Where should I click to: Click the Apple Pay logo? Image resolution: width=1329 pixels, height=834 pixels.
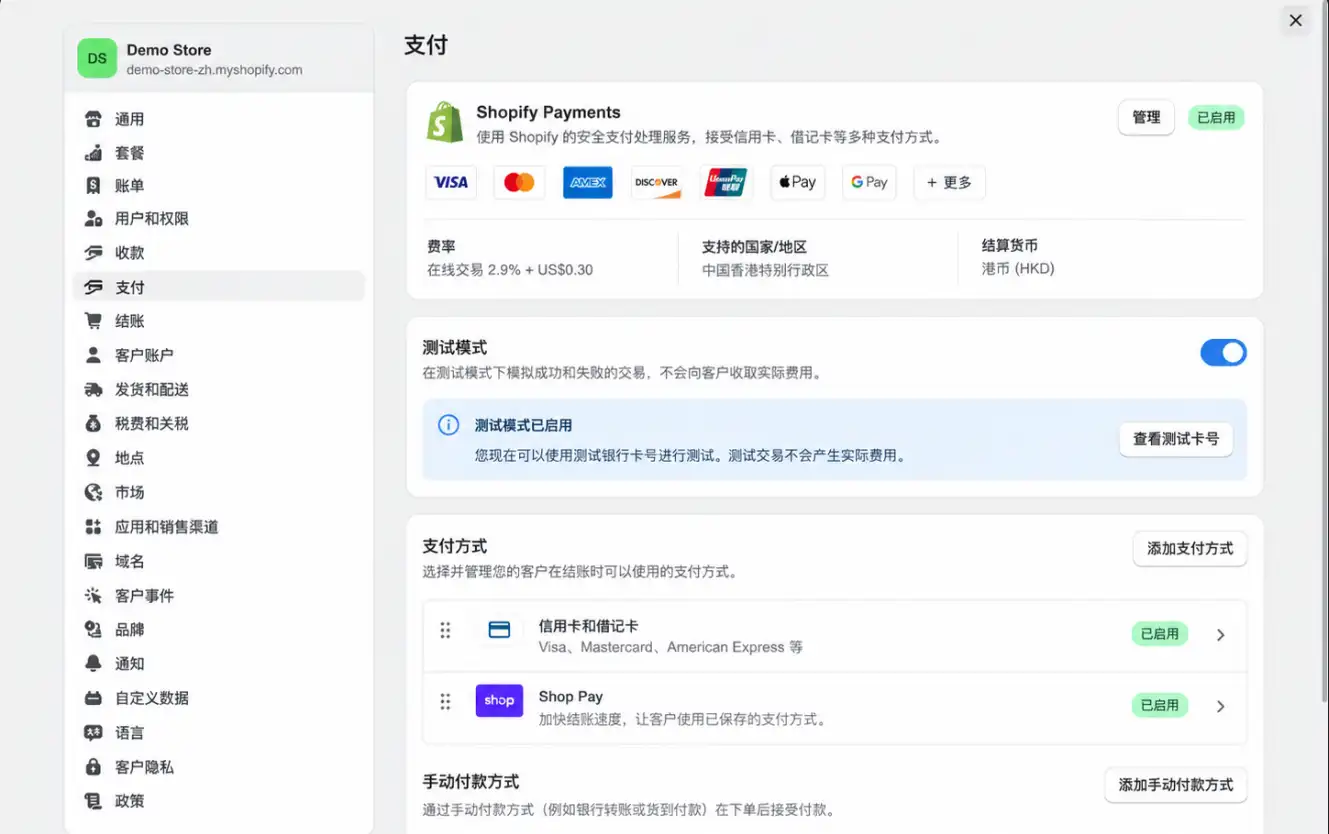pyautogui.click(x=797, y=182)
